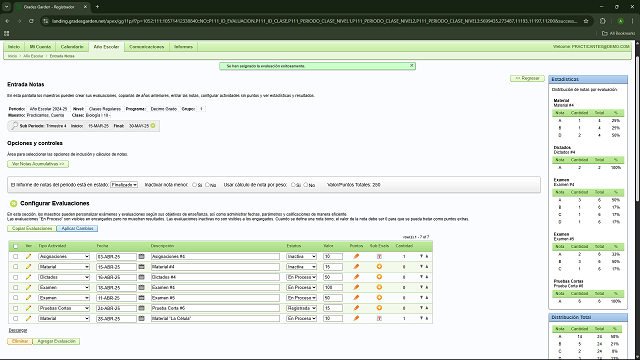Screen dimensions: 640x360
Task: Click Ver Notas Acumulativas button
Action: pyautogui.click(x=38, y=164)
